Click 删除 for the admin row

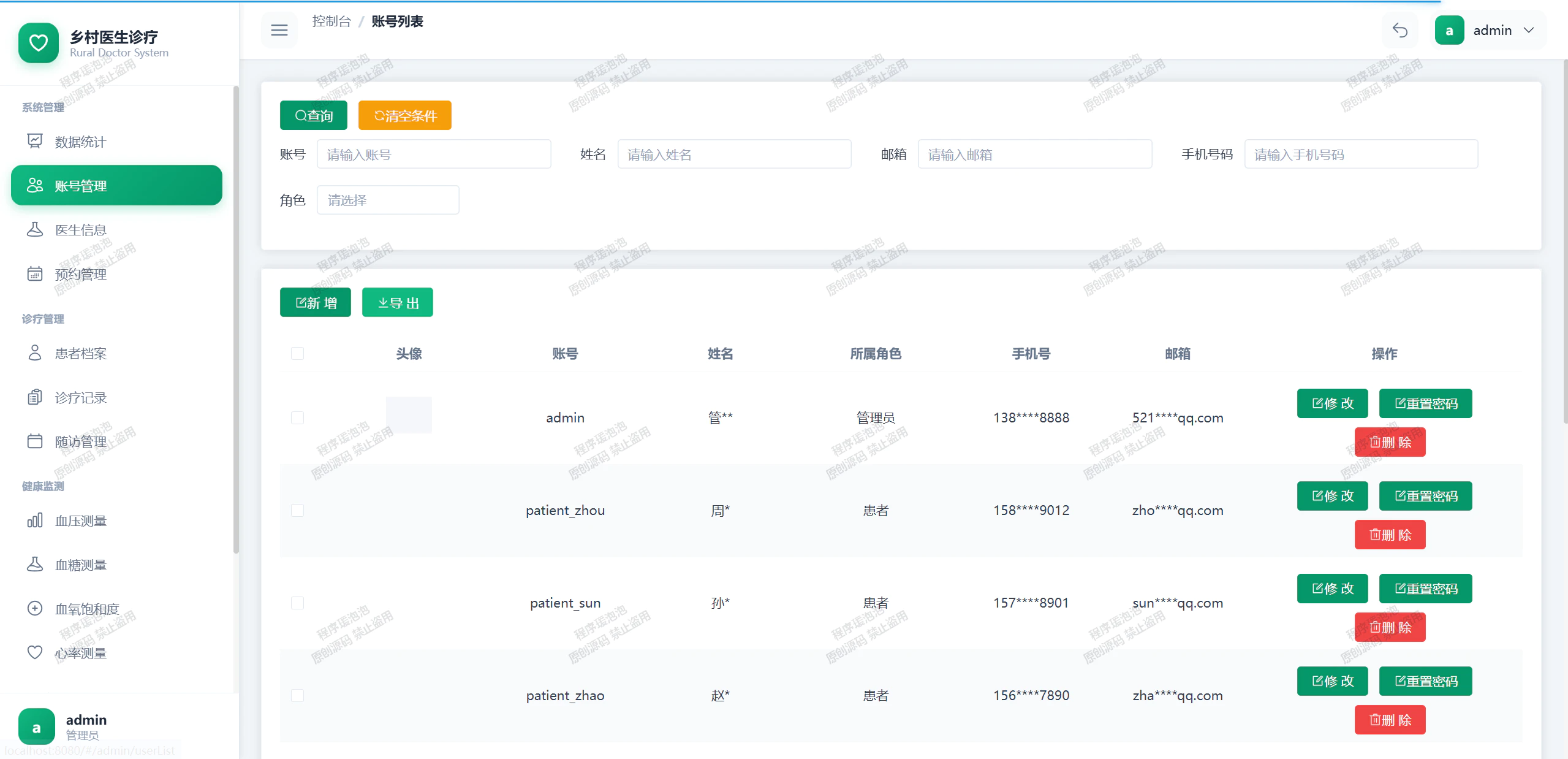pyautogui.click(x=1390, y=442)
